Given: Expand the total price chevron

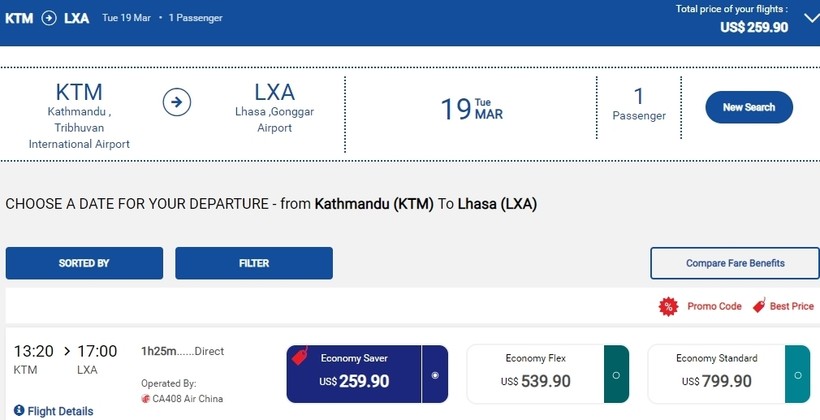Looking at the screenshot, I should 808,16.
